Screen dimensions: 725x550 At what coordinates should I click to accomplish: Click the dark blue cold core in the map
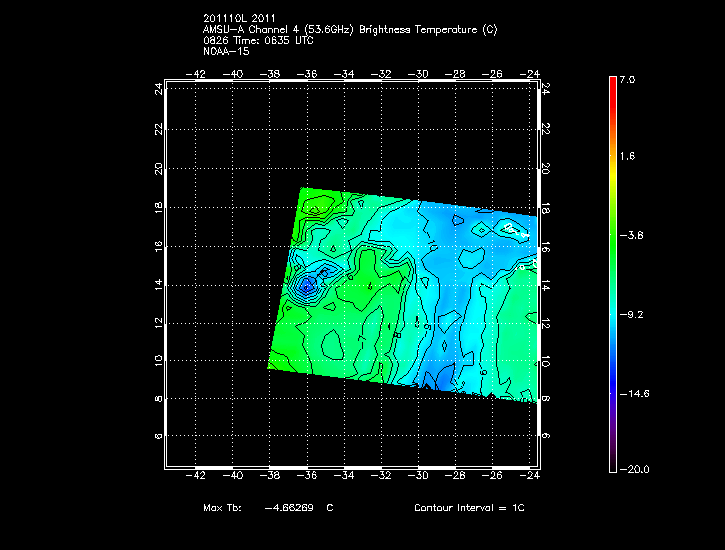point(306,287)
